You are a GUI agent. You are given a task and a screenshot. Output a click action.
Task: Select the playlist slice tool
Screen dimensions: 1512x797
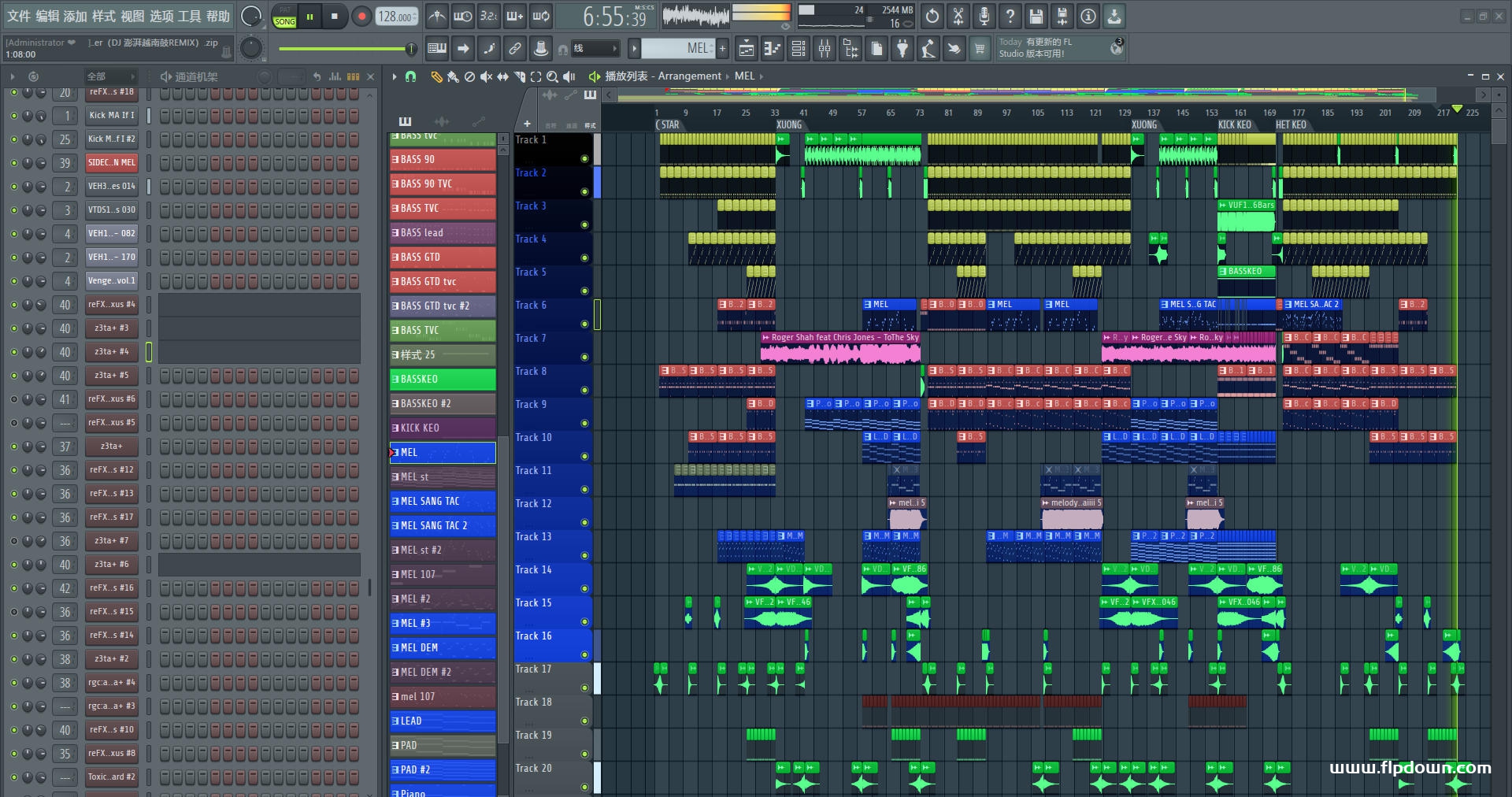click(519, 76)
